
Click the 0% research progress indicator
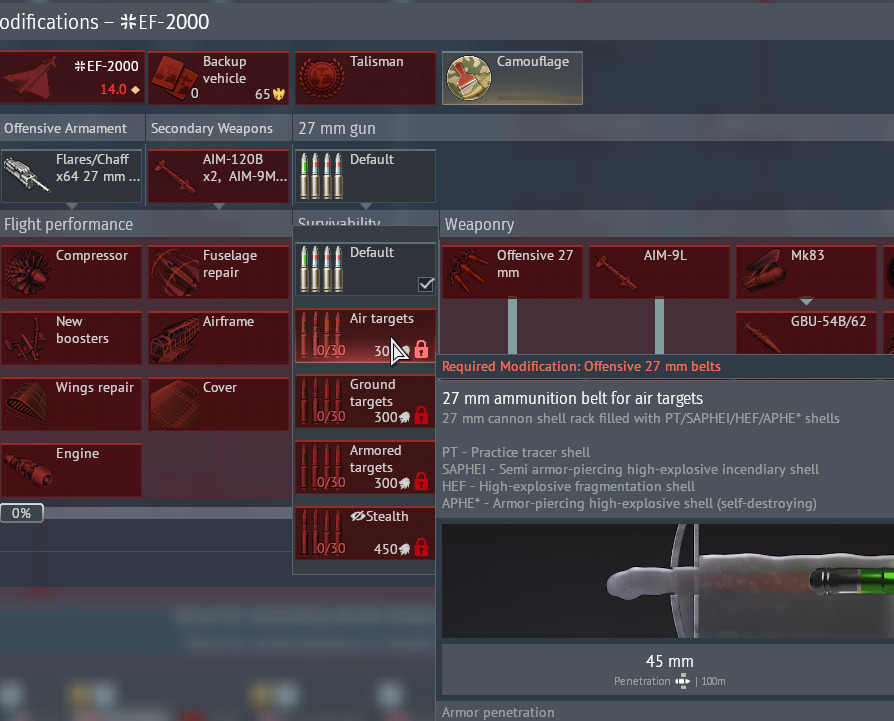[22, 513]
